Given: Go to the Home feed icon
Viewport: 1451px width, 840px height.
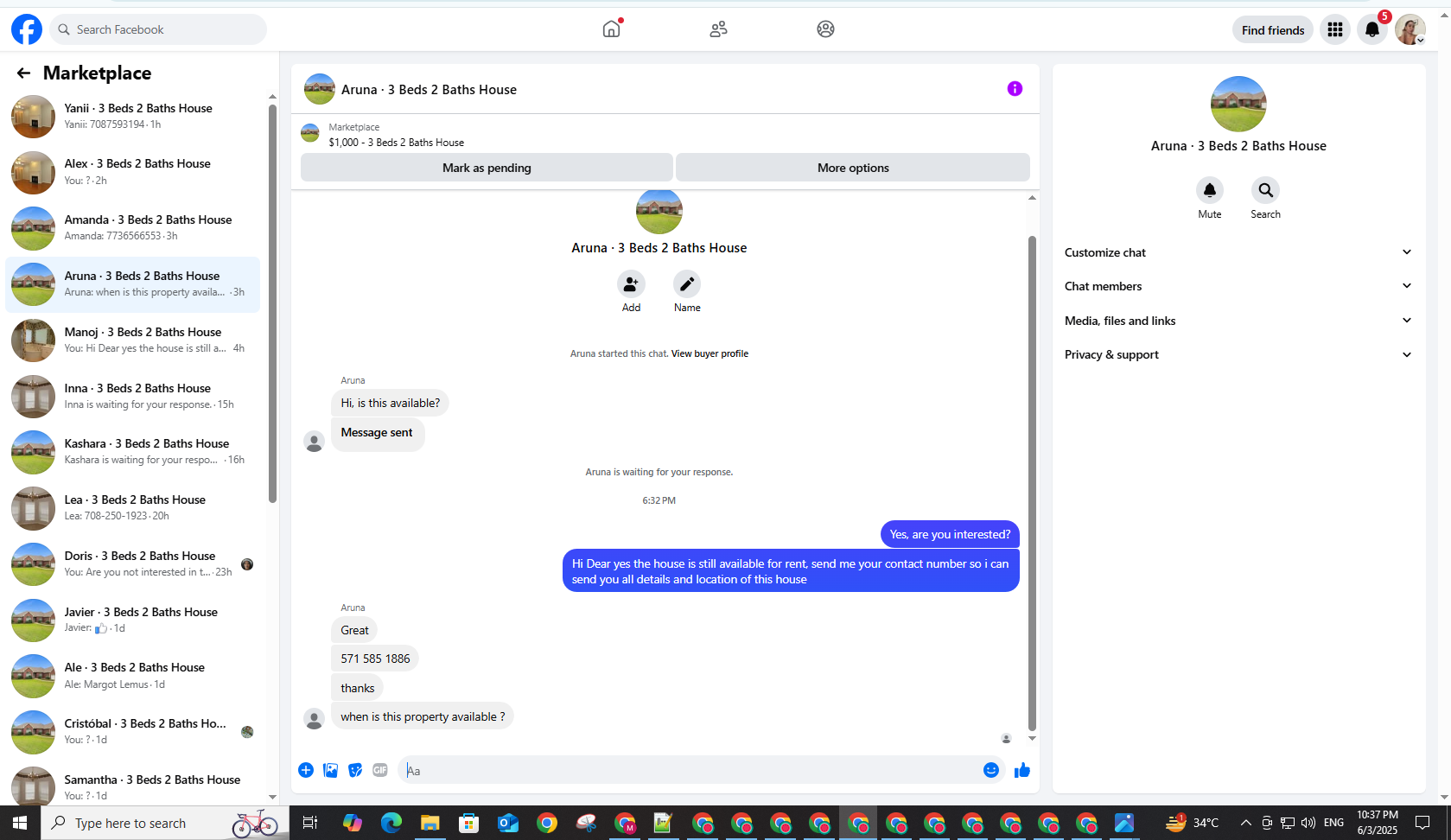Looking at the screenshot, I should click(x=612, y=29).
